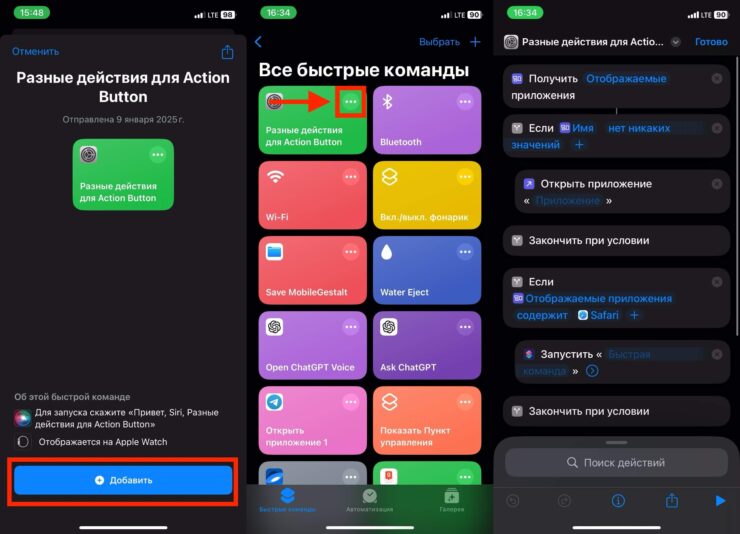The width and height of the screenshot is (740, 534).
Task: Run the shortcut with the play button
Action: click(x=720, y=501)
